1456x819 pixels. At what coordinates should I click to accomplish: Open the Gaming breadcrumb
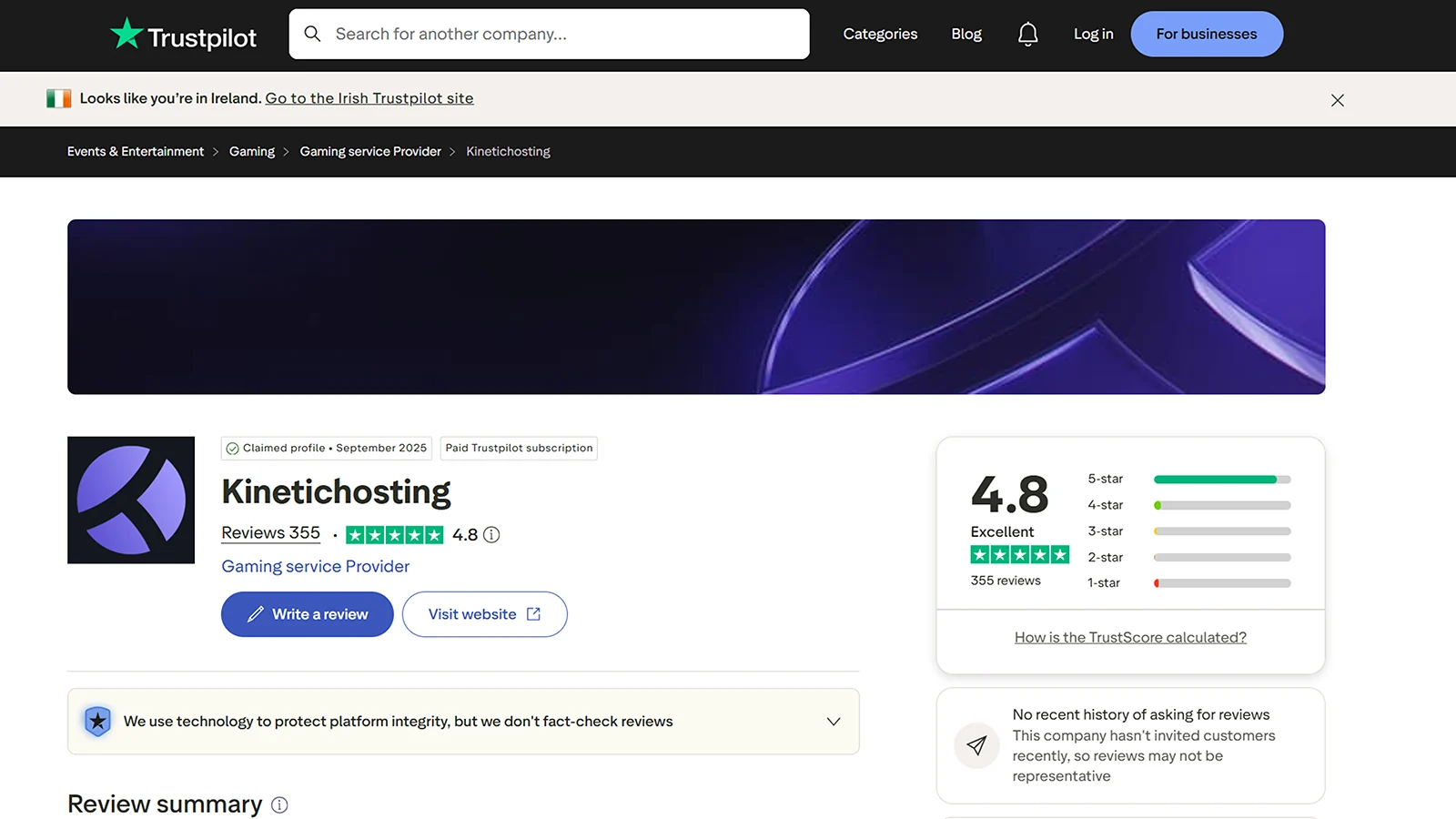(252, 151)
